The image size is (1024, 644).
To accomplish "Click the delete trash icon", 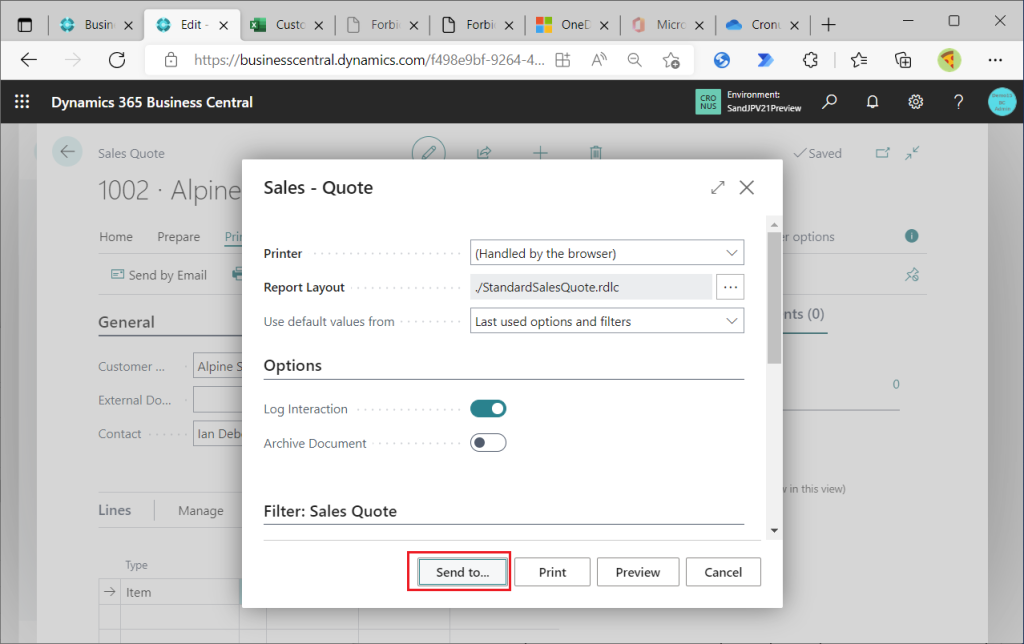I will 596,153.
